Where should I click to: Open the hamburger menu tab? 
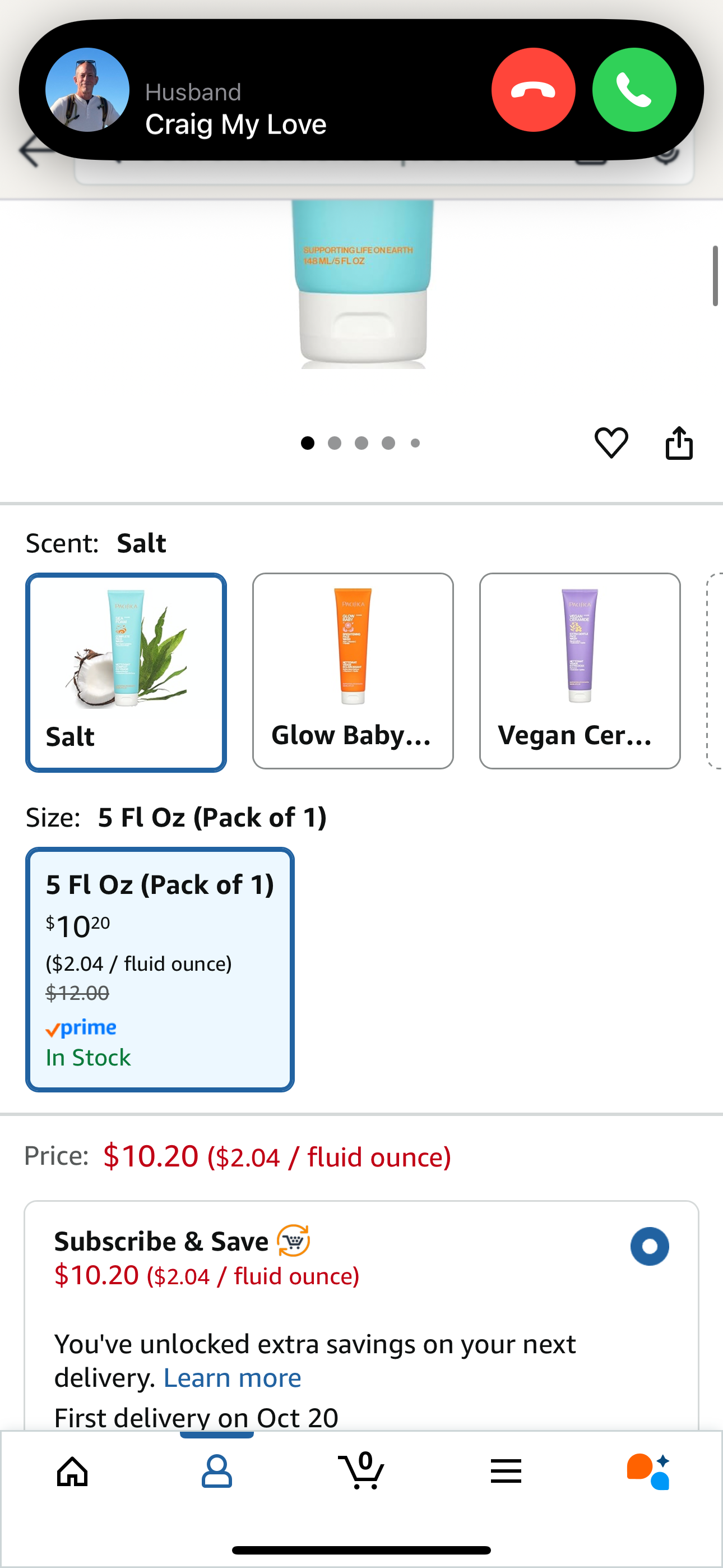[x=506, y=1471]
